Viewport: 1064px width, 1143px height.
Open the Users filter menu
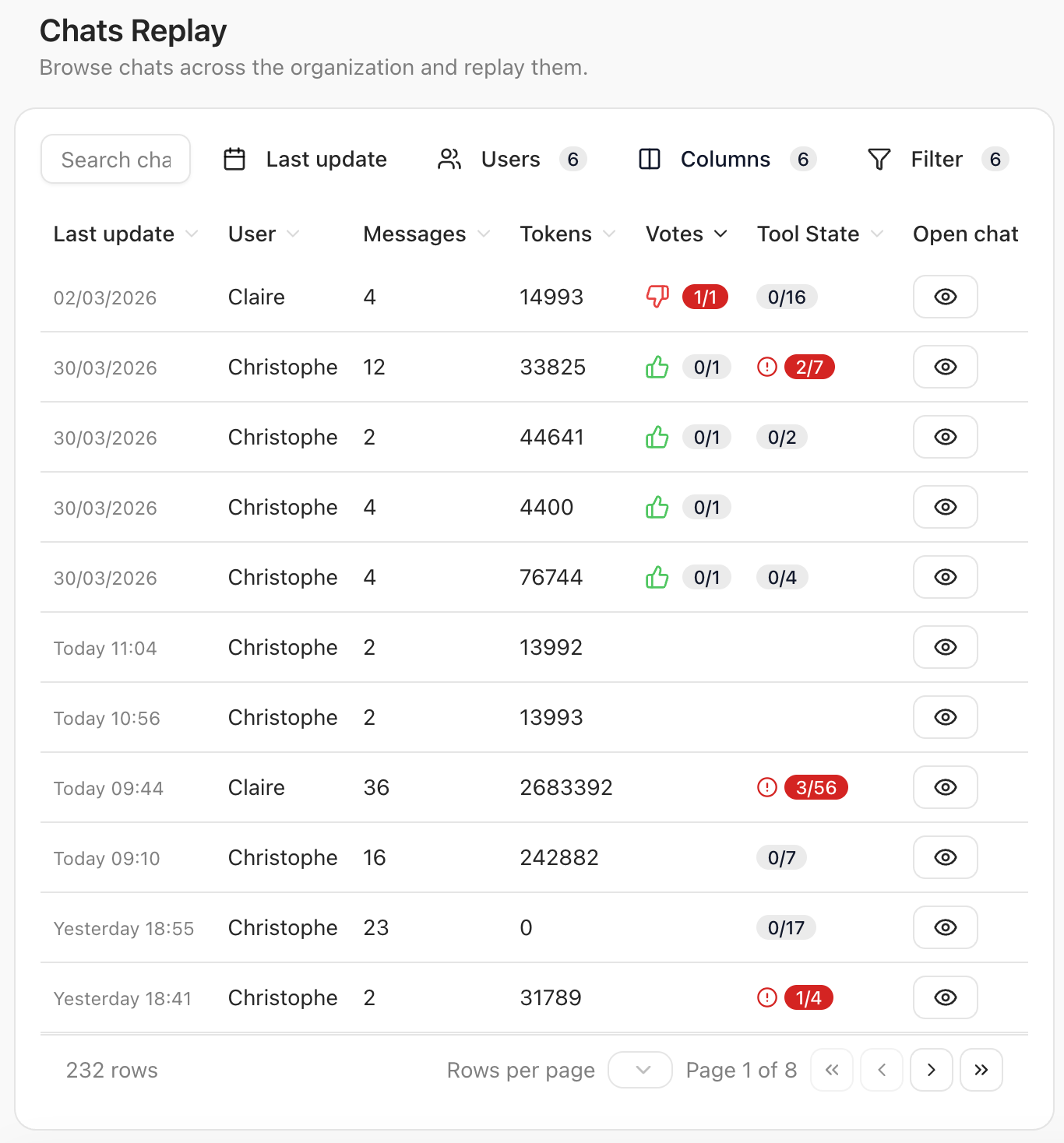pyautogui.click(x=510, y=159)
